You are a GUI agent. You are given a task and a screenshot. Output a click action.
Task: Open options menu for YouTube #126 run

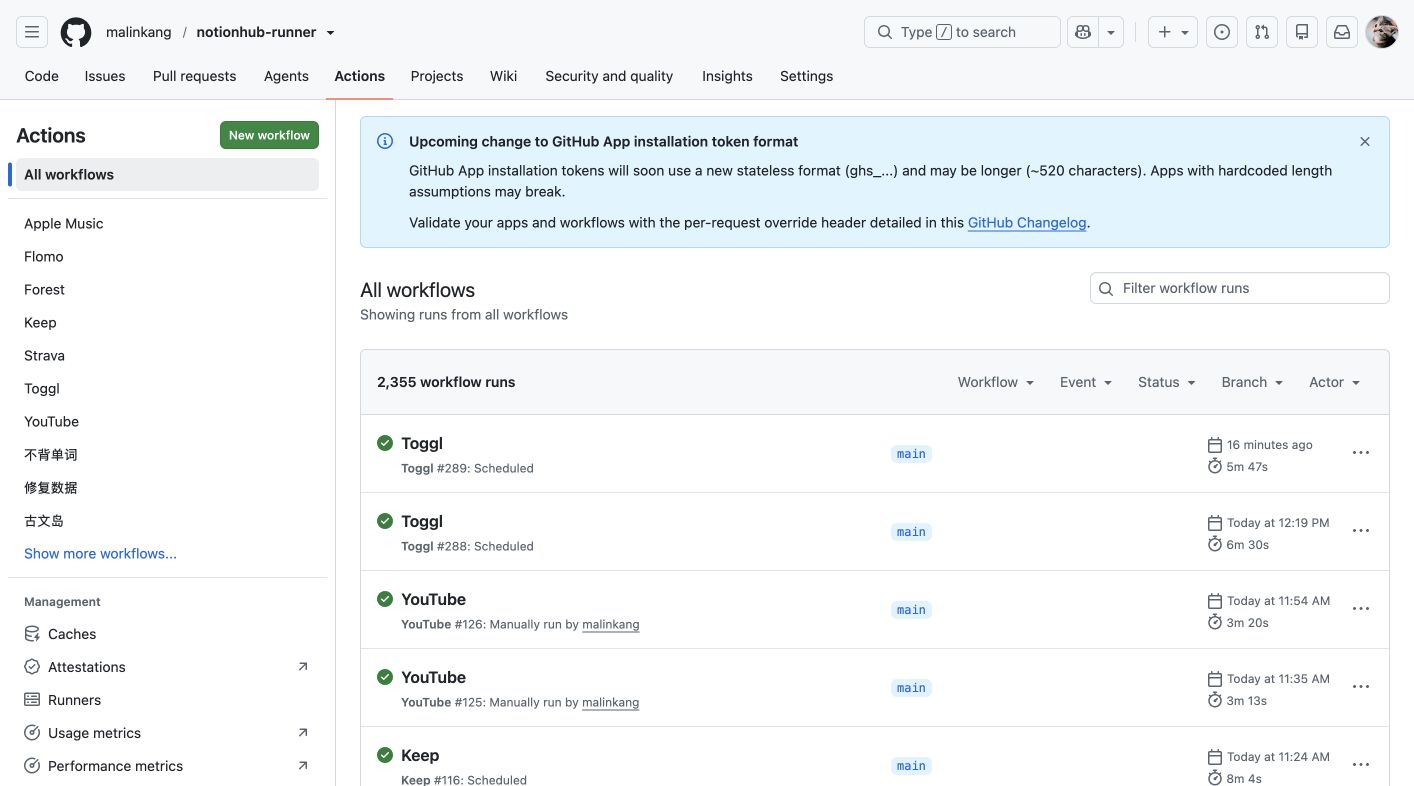click(1361, 609)
